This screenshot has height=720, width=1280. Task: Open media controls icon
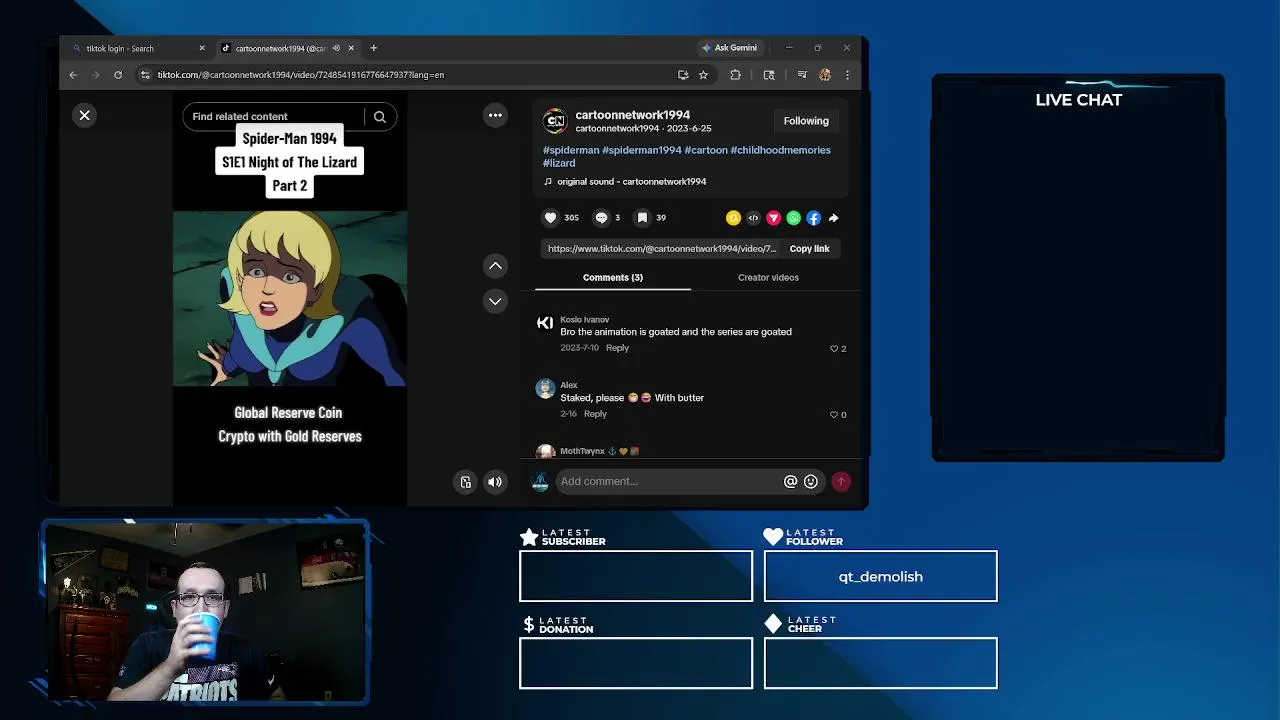(x=802, y=75)
